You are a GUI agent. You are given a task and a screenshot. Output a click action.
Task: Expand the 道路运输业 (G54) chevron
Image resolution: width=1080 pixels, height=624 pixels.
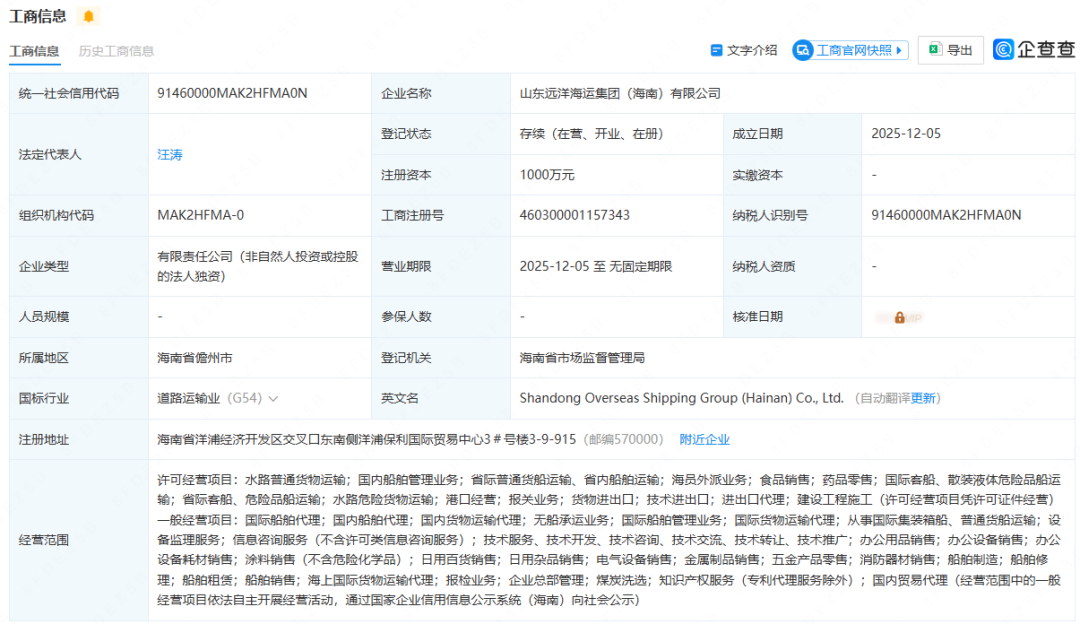coord(273,398)
